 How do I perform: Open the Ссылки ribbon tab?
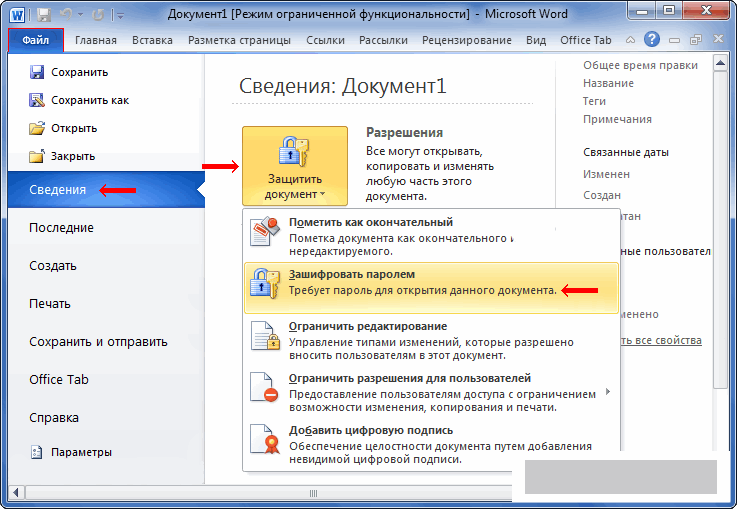click(325, 40)
